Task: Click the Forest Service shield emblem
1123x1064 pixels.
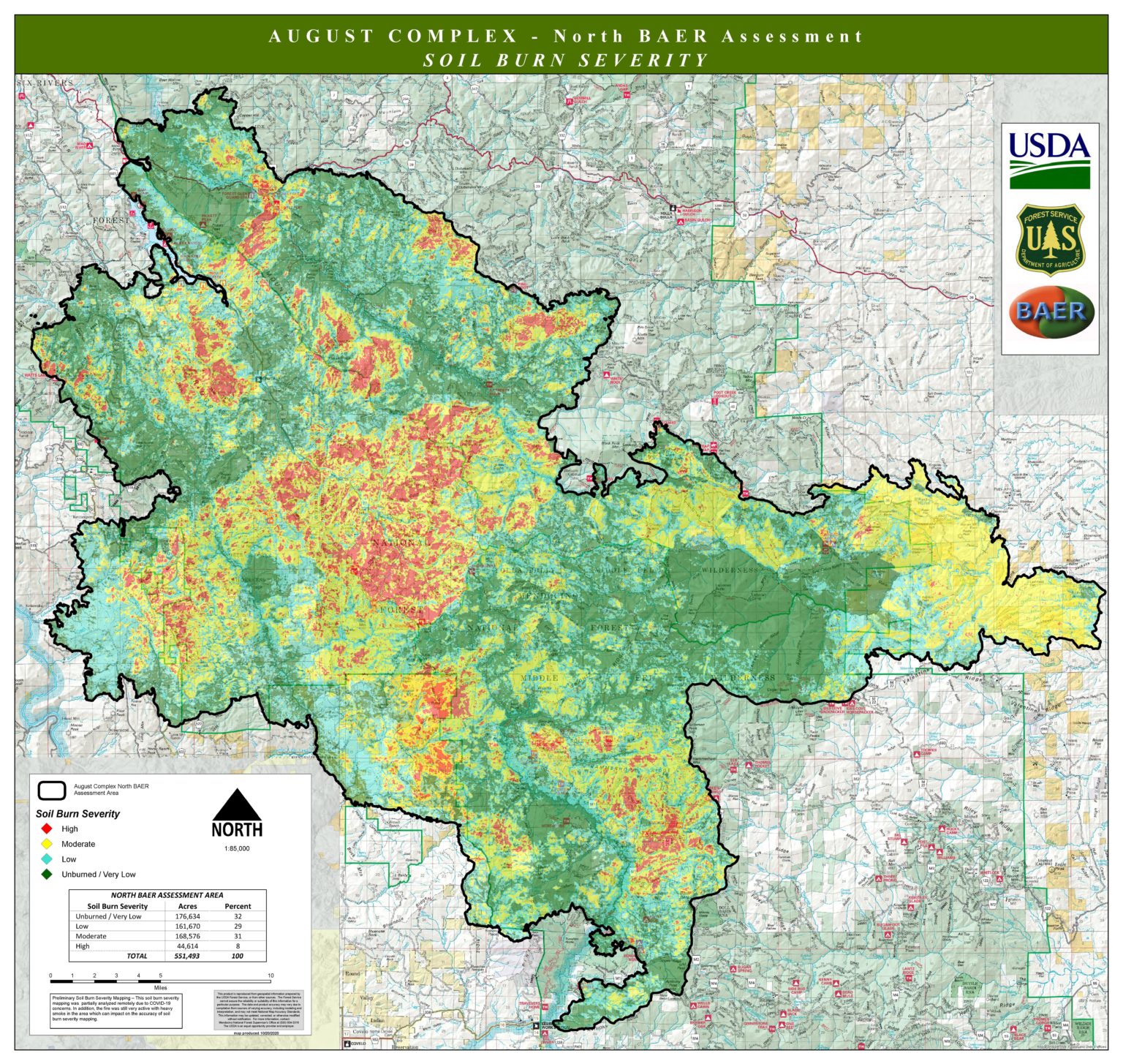Action: click(x=1050, y=239)
